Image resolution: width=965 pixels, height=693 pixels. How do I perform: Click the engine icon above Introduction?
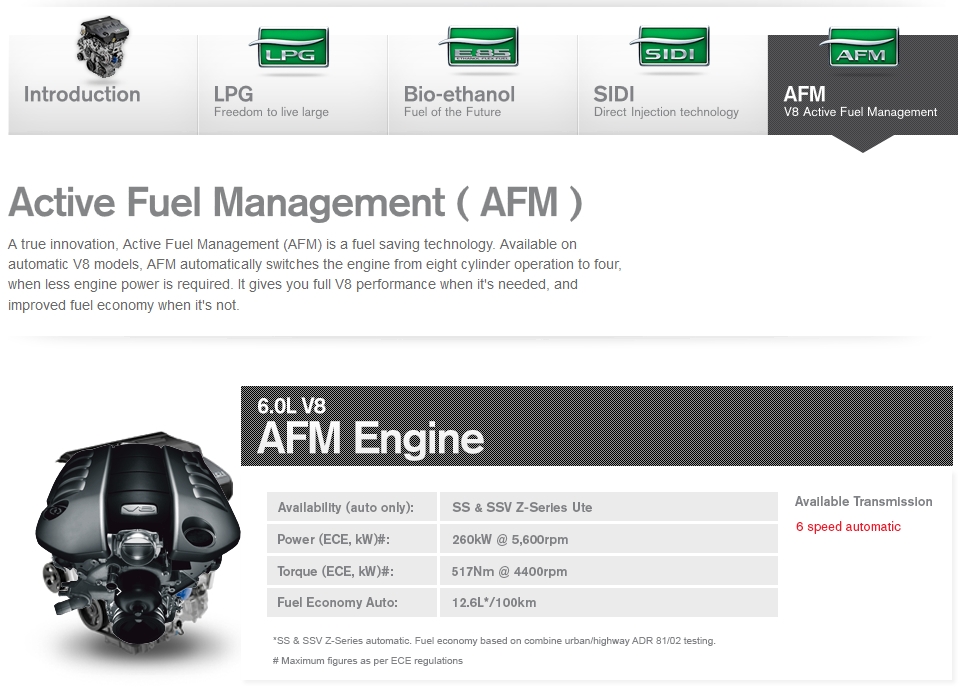pos(102,47)
